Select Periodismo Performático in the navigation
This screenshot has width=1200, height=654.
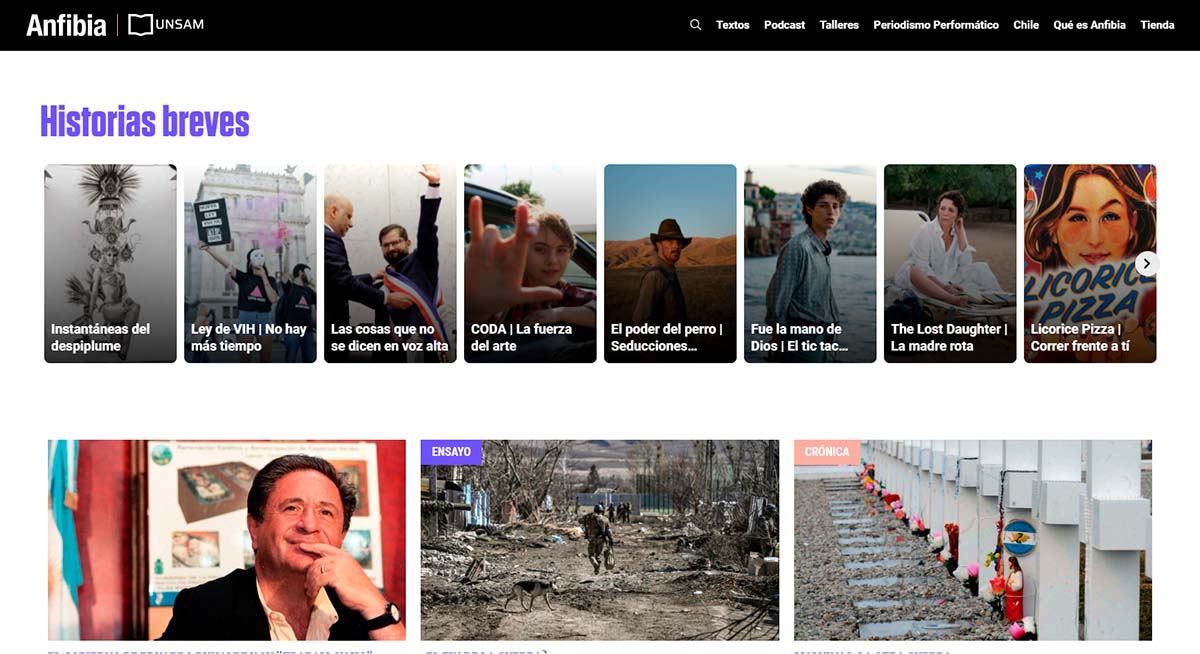(936, 25)
